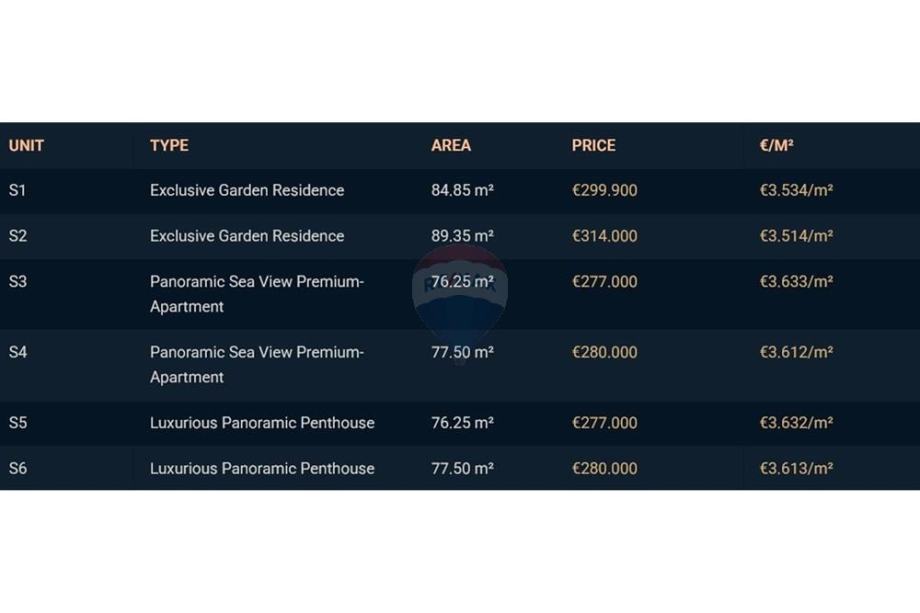This screenshot has height=613, width=920.
Task: Click S5 Luxurious Panoramic Penthouse type text
Action: (262, 423)
